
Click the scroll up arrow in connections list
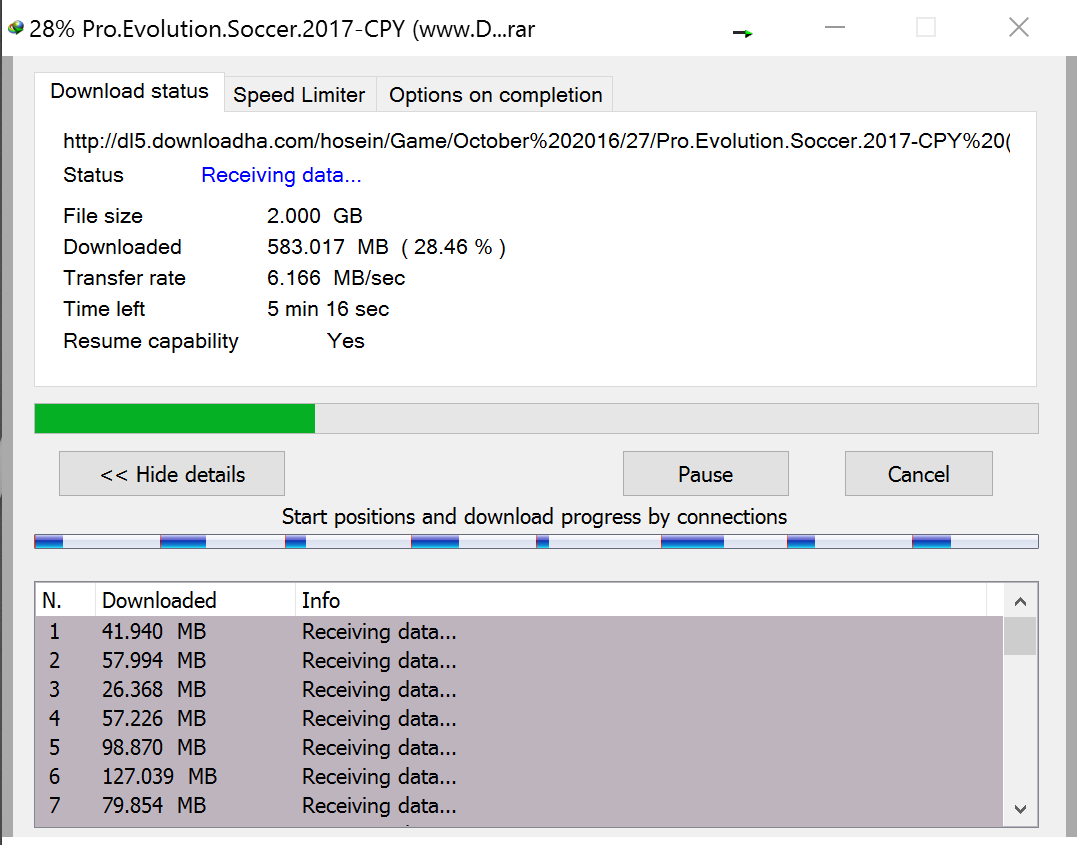tap(1020, 602)
